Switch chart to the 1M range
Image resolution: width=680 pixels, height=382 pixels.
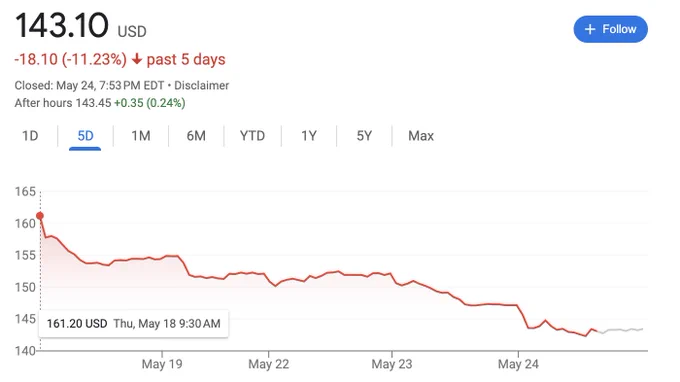pyautogui.click(x=141, y=136)
